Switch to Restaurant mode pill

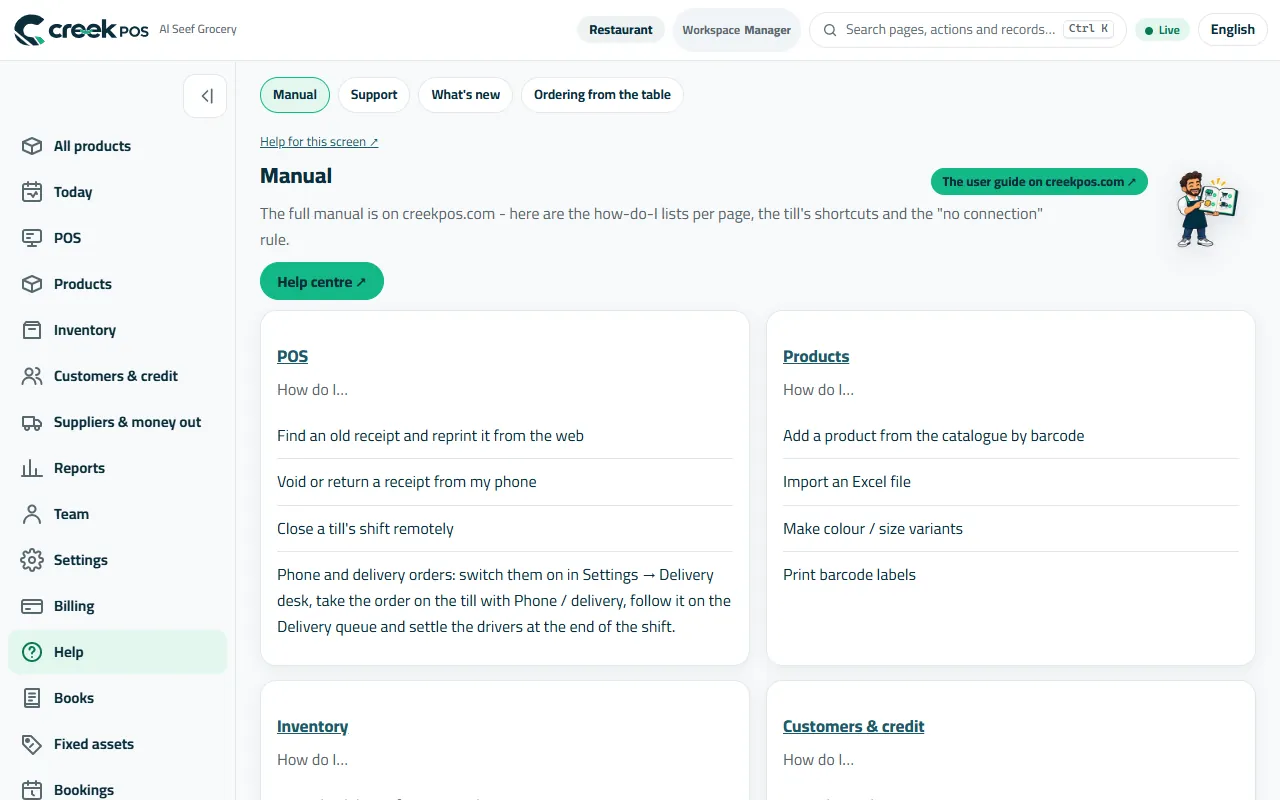point(620,30)
